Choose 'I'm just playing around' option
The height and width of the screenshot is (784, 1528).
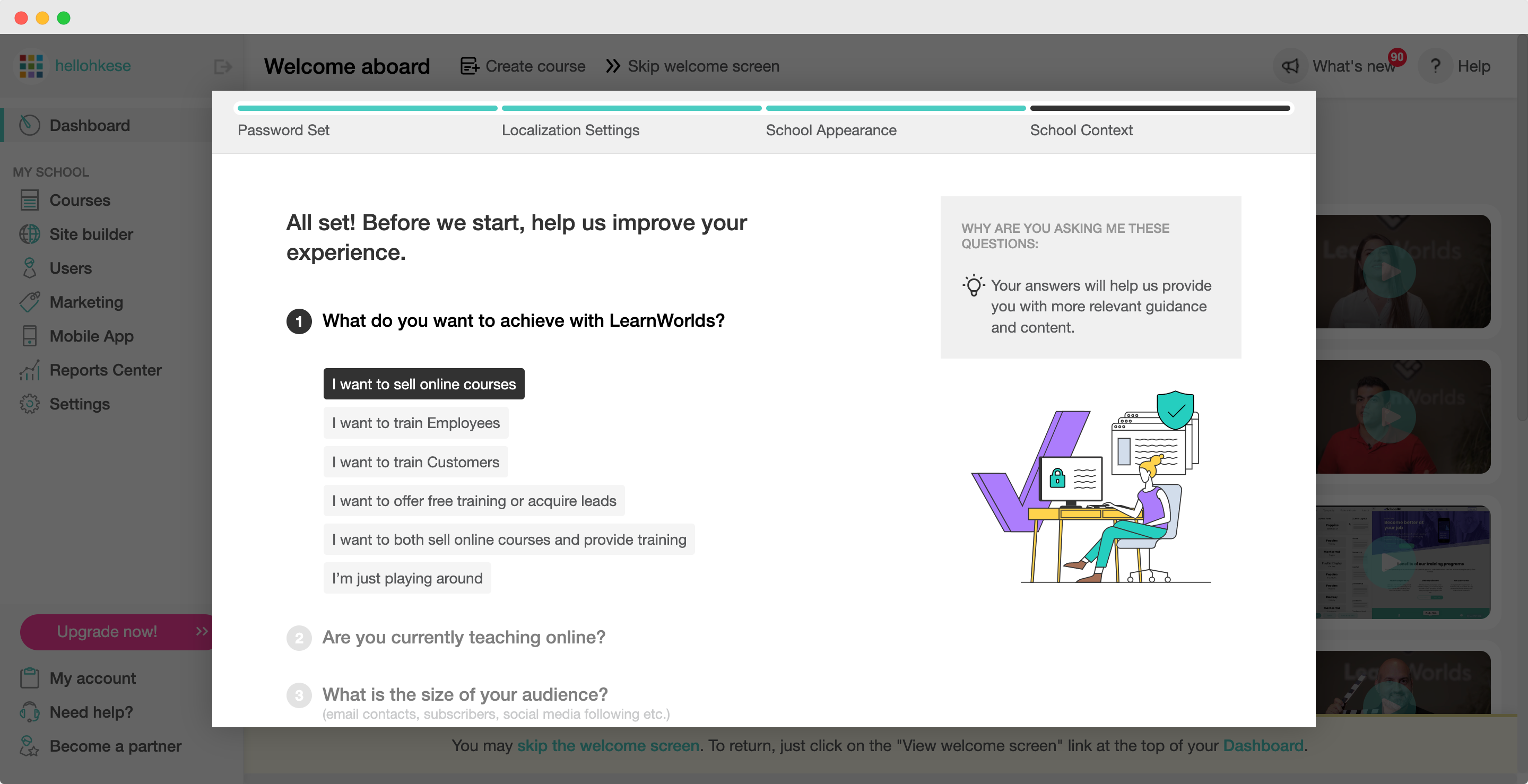point(407,578)
